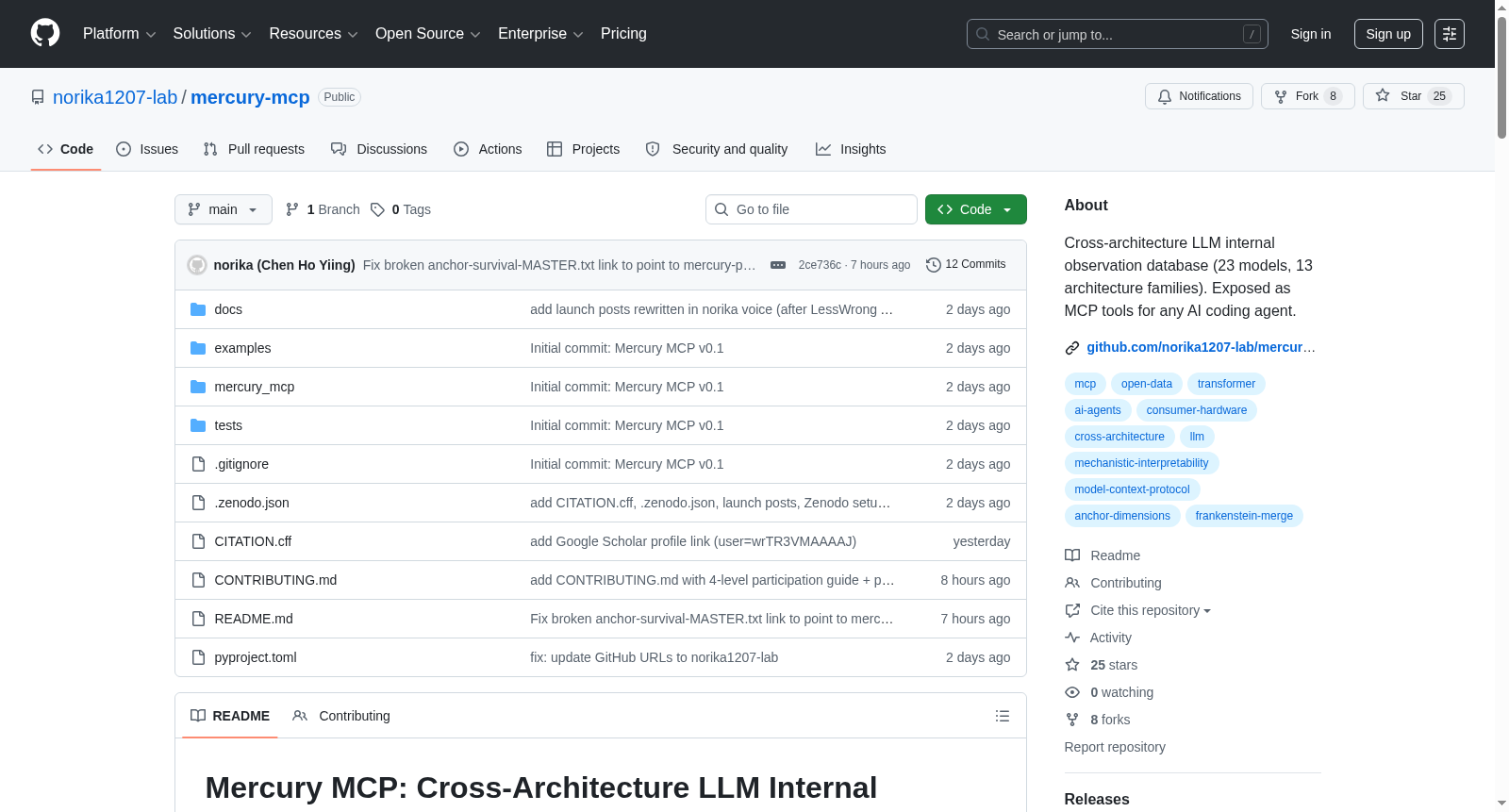Focus the Search or jump to field
1509x812 pixels.
pyautogui.click(x=1118, y=34)
